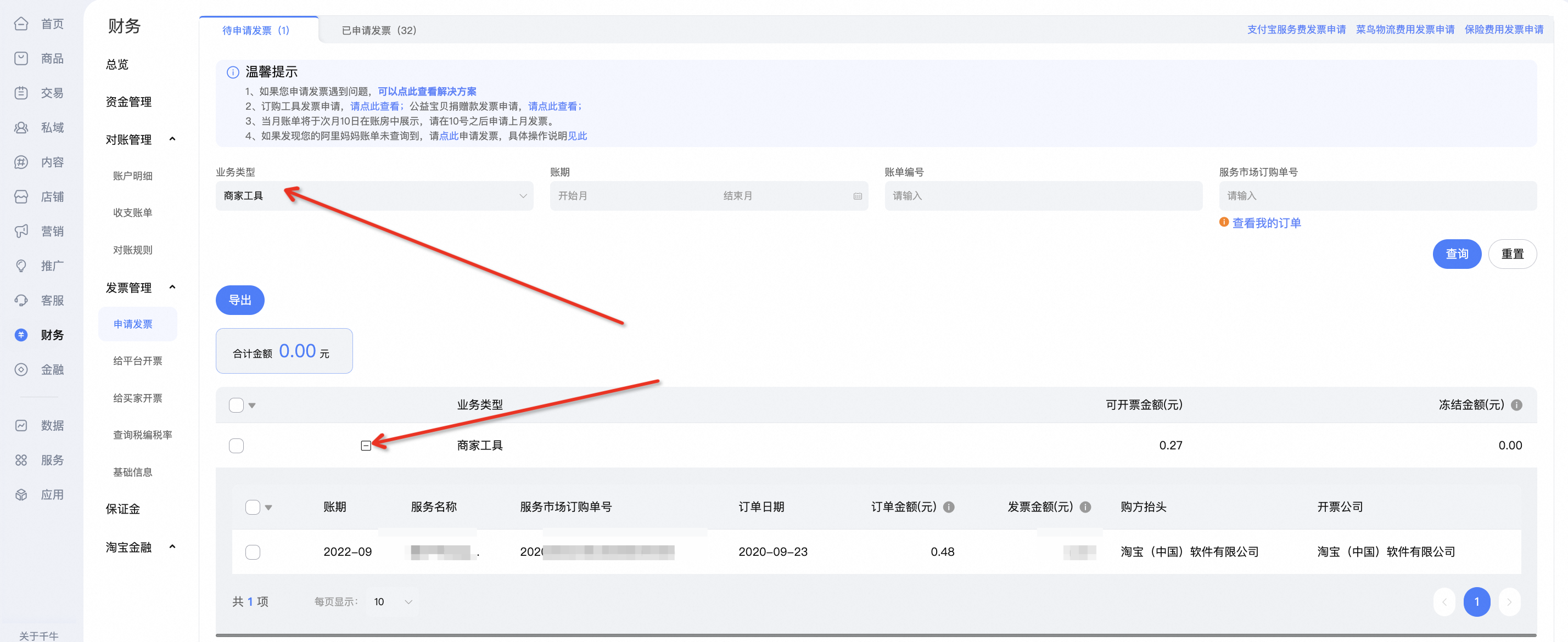Select 给平台开票 menu item
Viewport: 1568px width, 642px height.
[138, 362]
